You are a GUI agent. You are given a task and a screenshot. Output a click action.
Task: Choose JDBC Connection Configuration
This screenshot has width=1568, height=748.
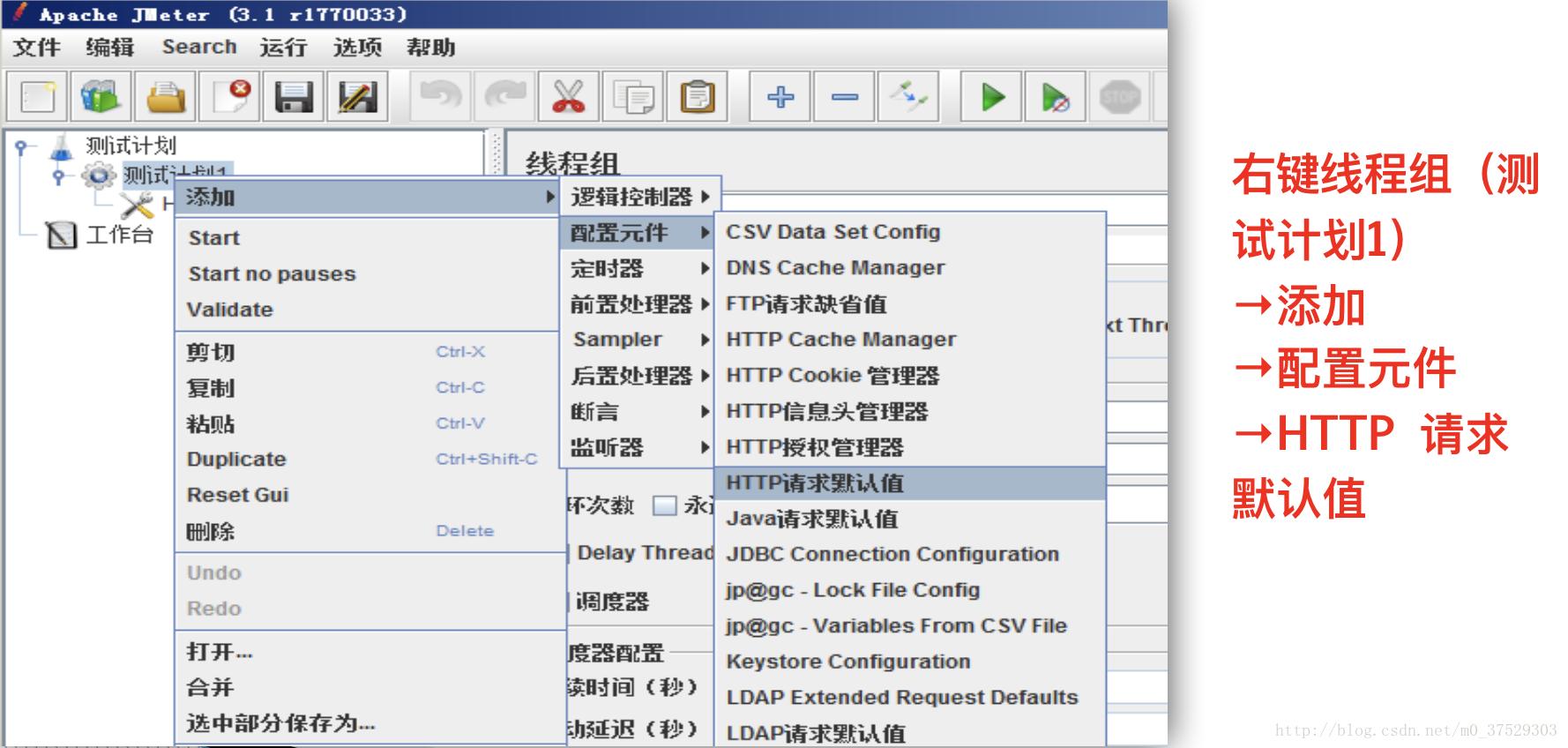tap(910, 554)
